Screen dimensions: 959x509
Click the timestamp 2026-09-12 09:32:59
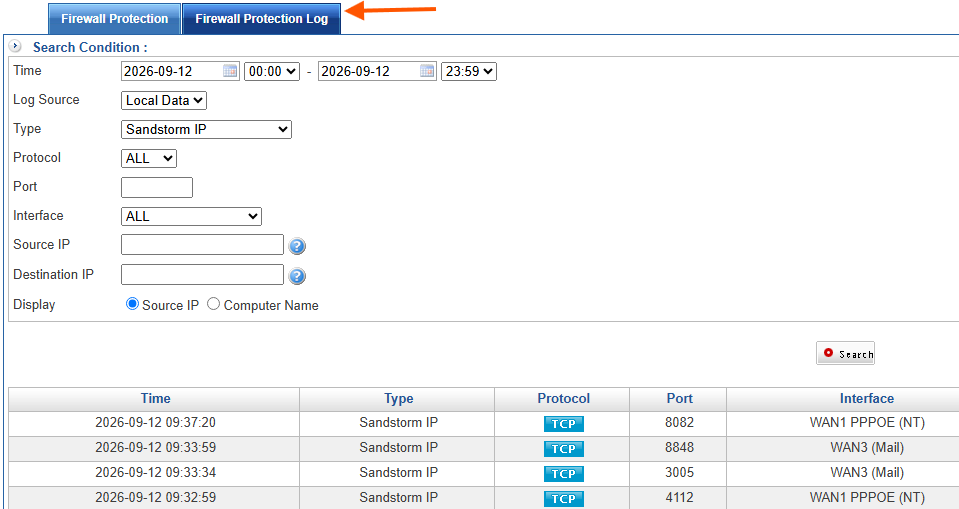point(155,498)
